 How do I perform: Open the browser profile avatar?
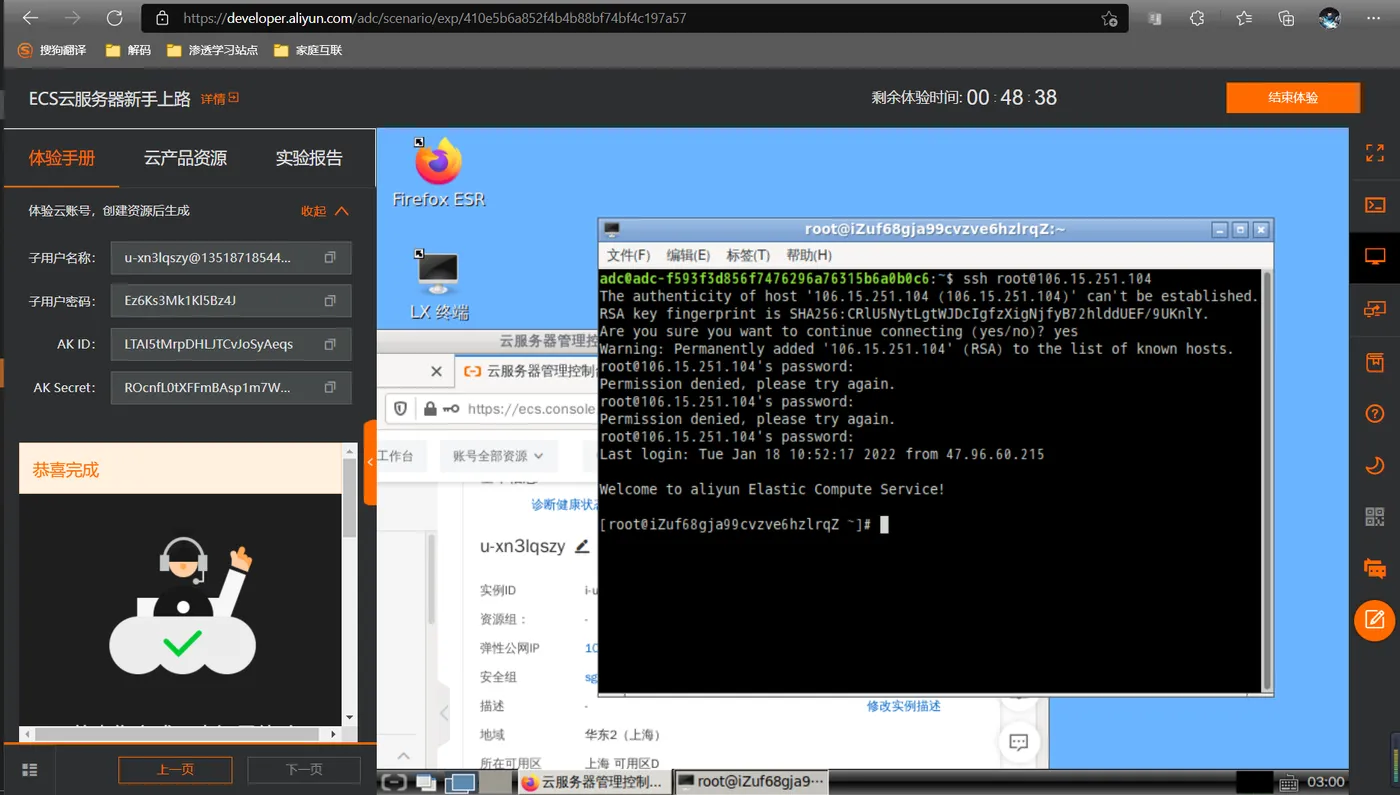coord(1329,18)
